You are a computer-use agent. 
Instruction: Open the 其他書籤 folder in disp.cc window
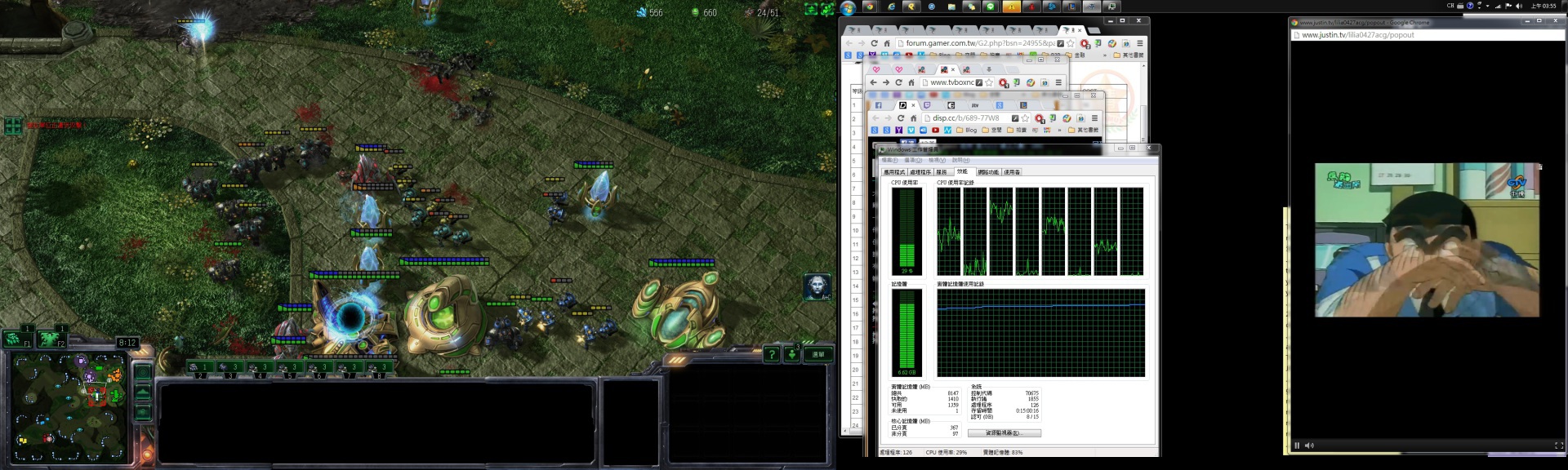[x=1083, y=130]
